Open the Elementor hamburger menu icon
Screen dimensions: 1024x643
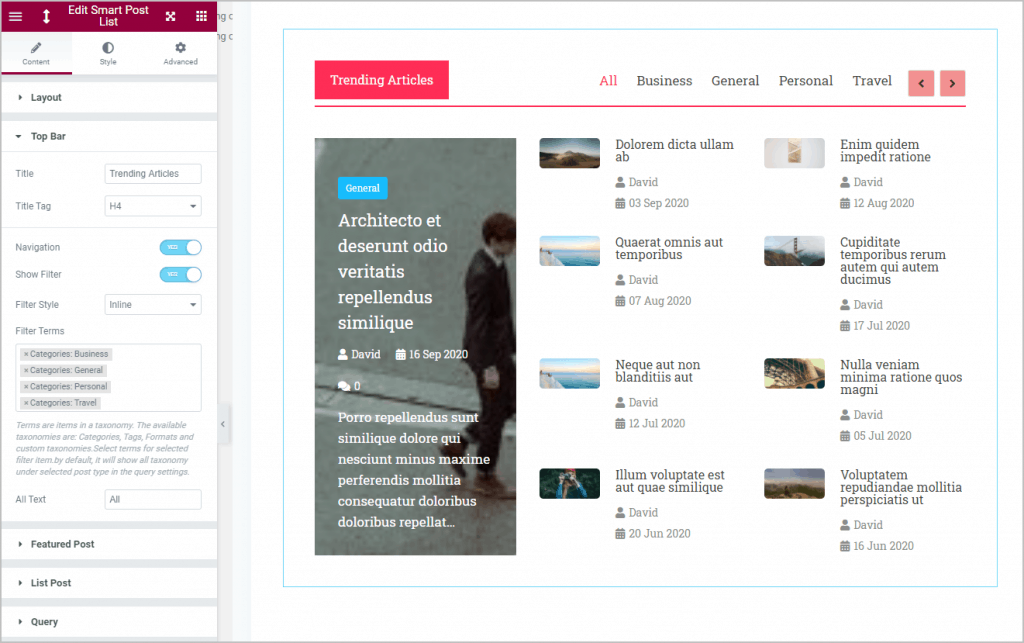[x=15, y=16]
